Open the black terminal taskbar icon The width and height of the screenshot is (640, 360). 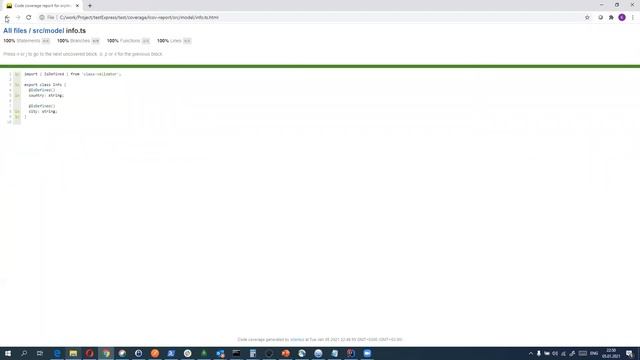(x=236, y=353)
